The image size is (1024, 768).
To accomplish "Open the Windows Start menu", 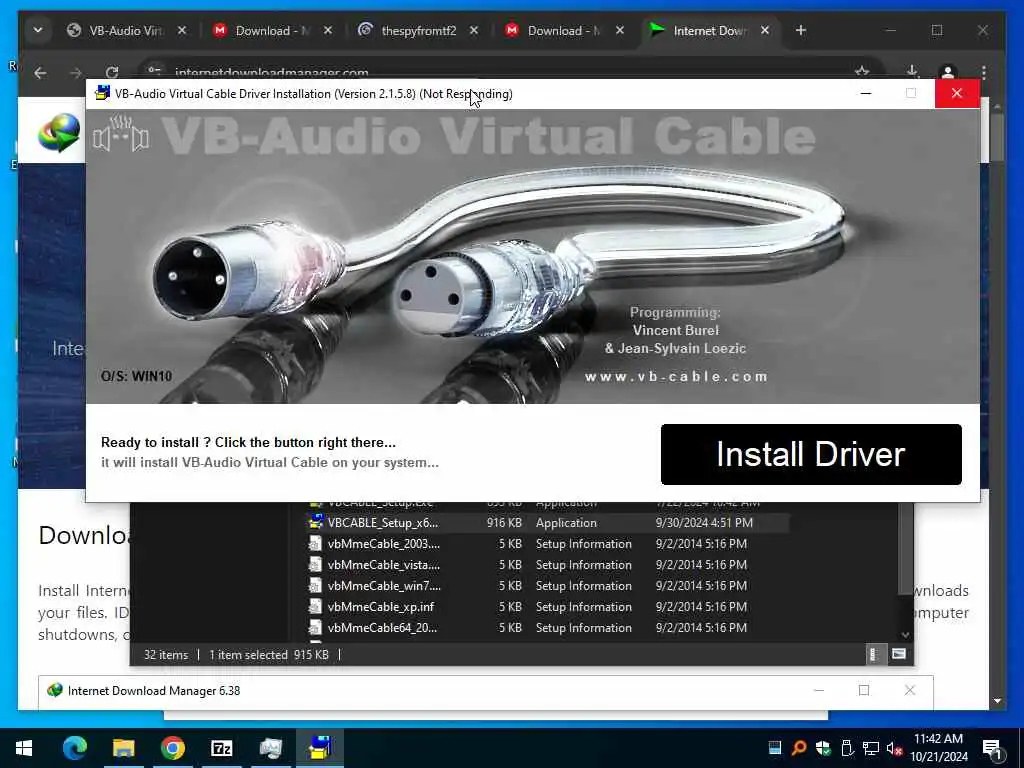I will 24,748.
